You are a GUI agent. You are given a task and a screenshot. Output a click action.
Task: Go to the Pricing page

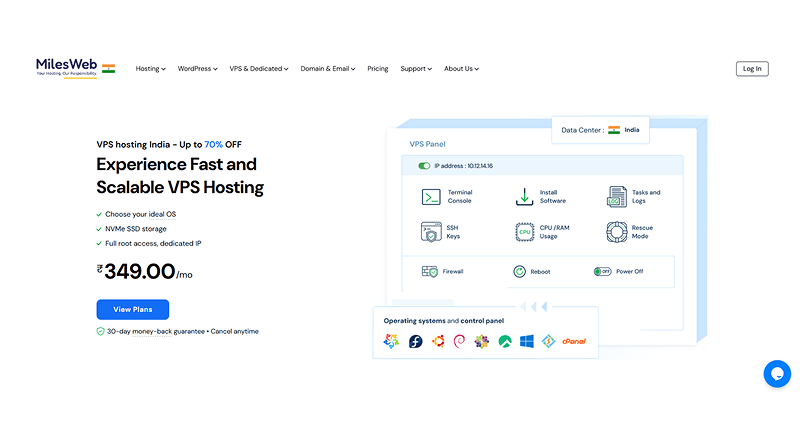[378, 69]
